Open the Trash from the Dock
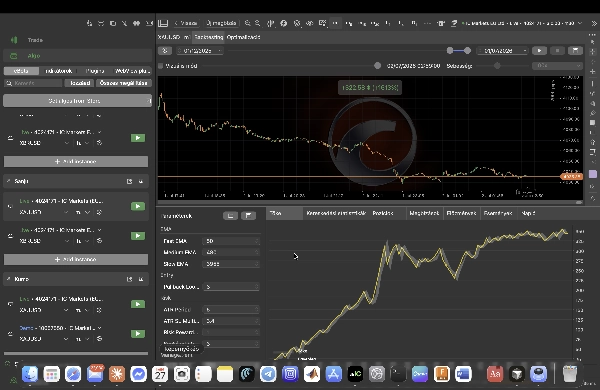Screen dimensions: 600x390 tap(570, 374)
